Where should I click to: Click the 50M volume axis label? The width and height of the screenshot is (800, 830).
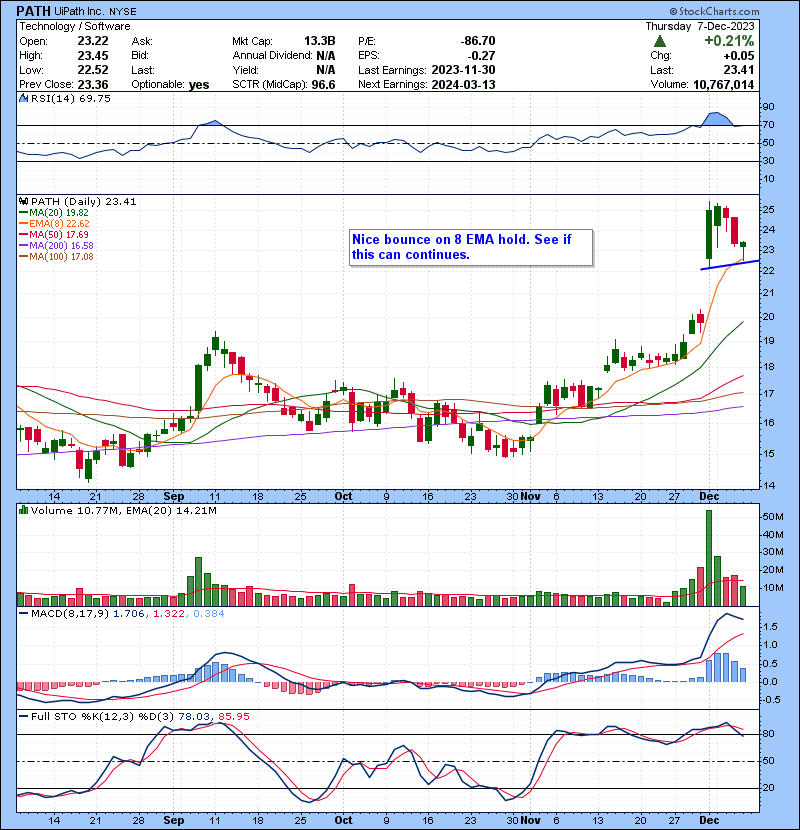point(772,517)
